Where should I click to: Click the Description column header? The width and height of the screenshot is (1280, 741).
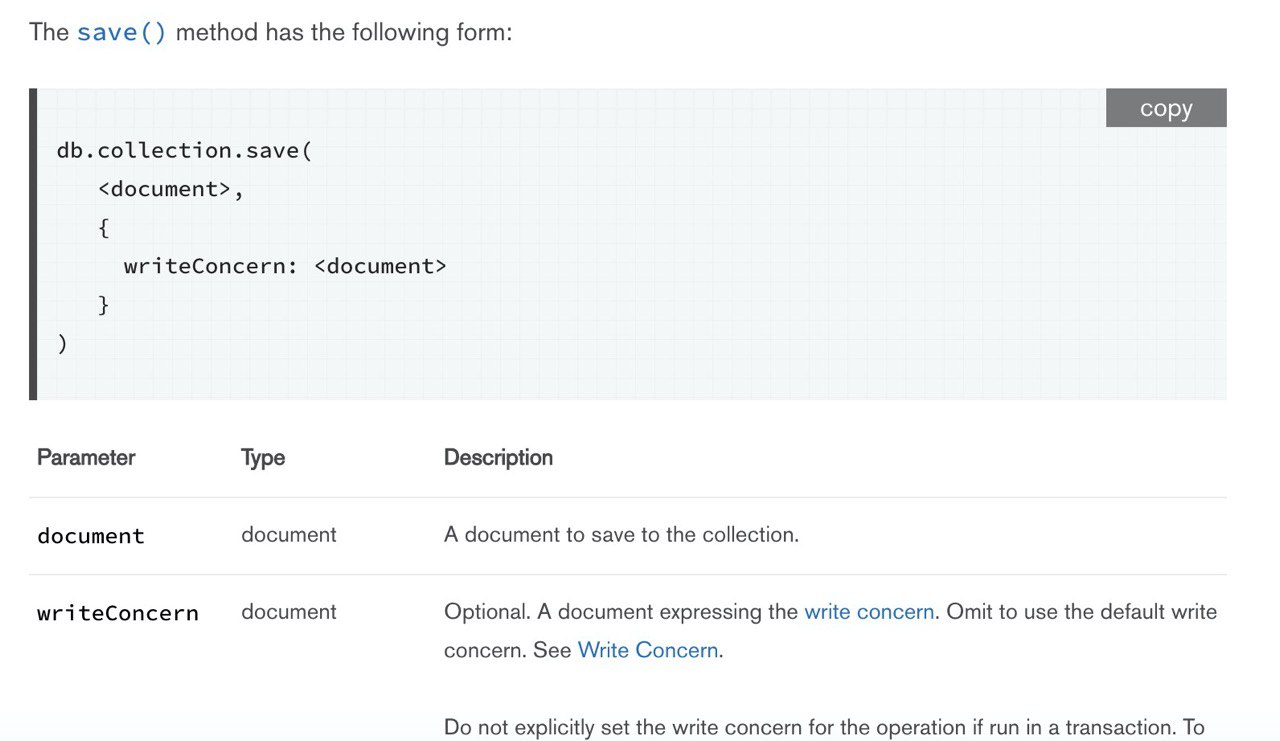(498, 458)
